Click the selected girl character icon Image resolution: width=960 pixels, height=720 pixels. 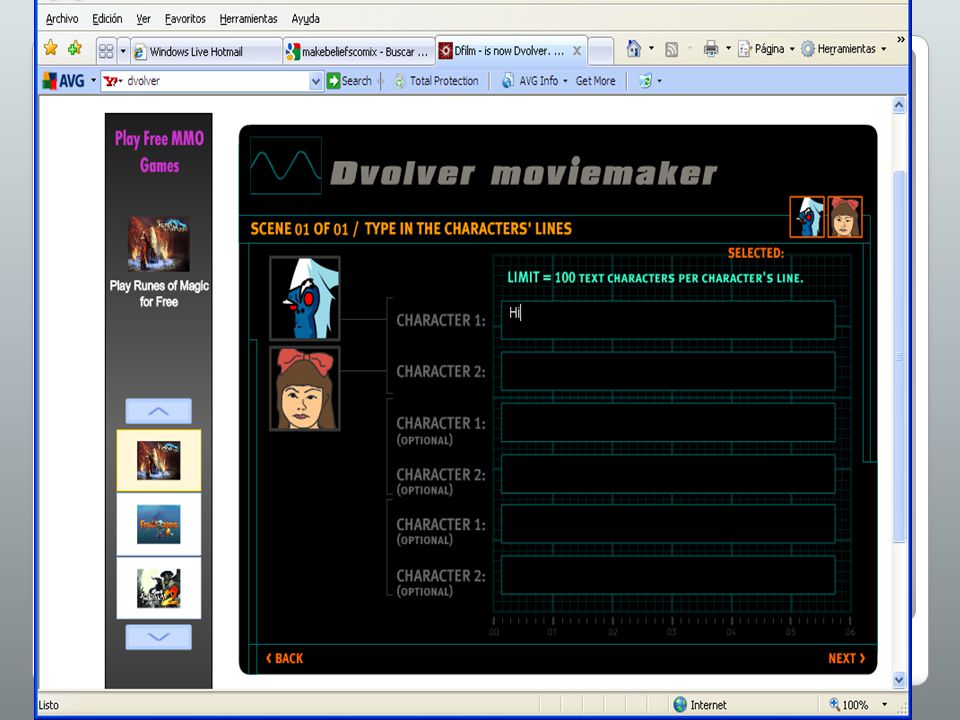click(x=845, y=217)
